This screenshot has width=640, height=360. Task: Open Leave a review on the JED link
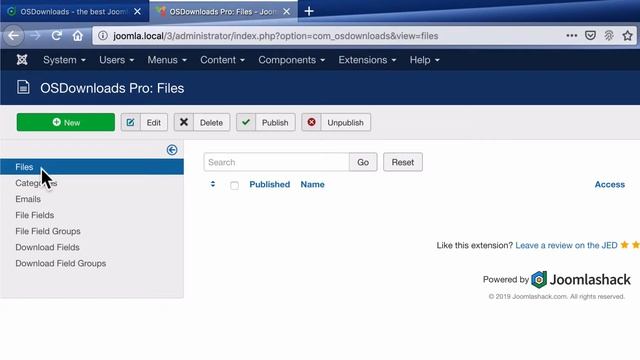pyautogui.click(x=566, y=245)
